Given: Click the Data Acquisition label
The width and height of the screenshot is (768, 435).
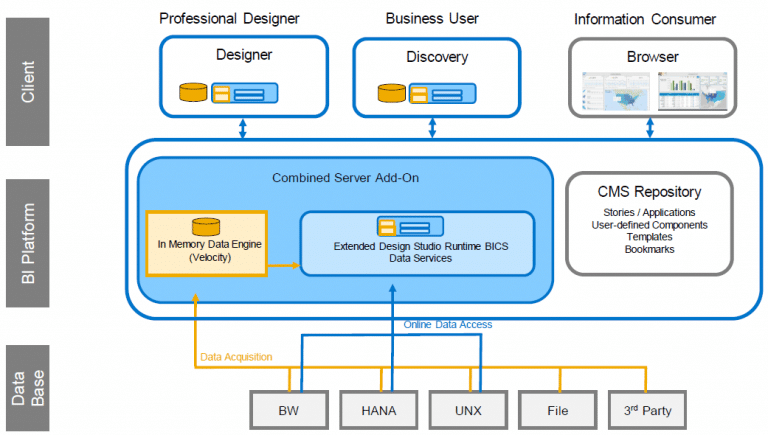Looking at the screenshot, I should coord(236,357).
